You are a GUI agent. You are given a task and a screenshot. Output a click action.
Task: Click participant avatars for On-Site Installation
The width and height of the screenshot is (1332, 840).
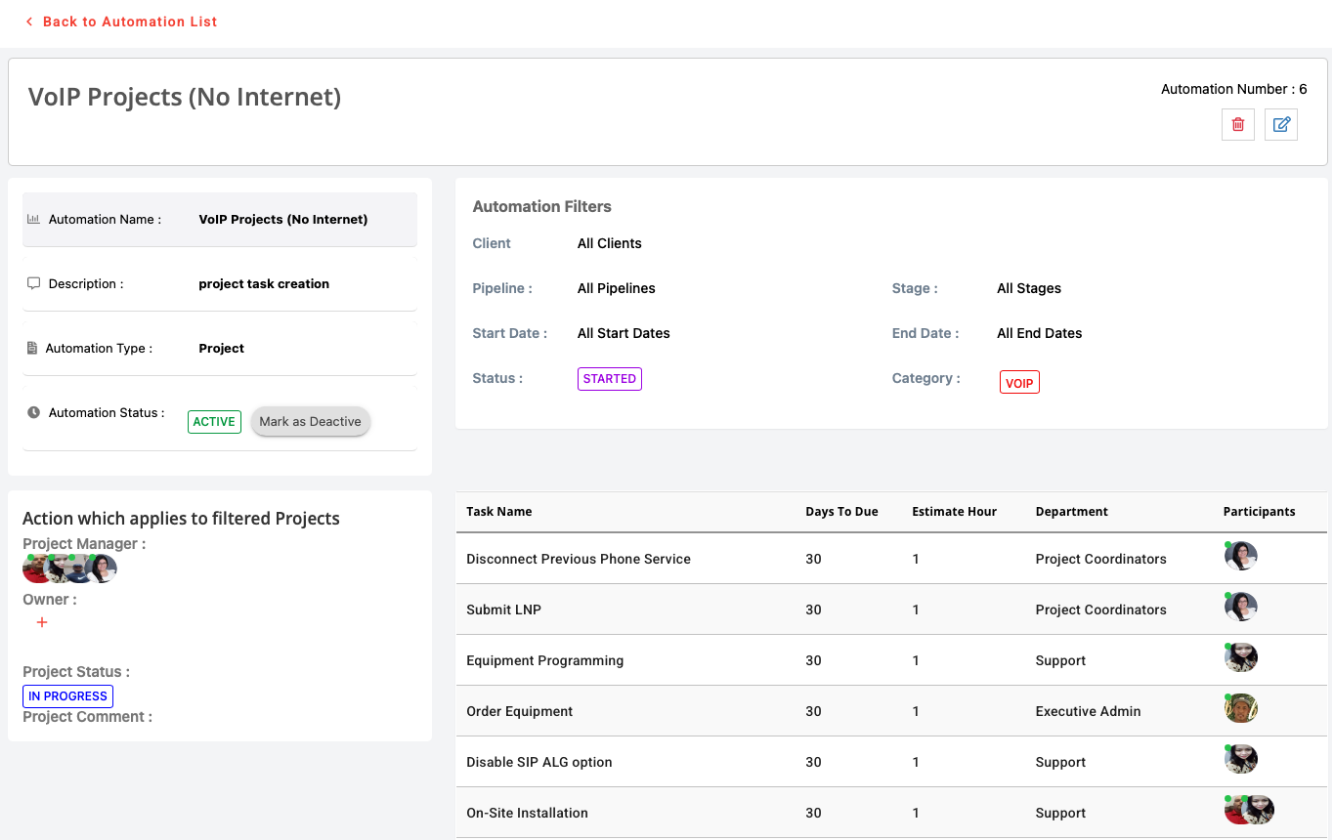(1249, 810)
